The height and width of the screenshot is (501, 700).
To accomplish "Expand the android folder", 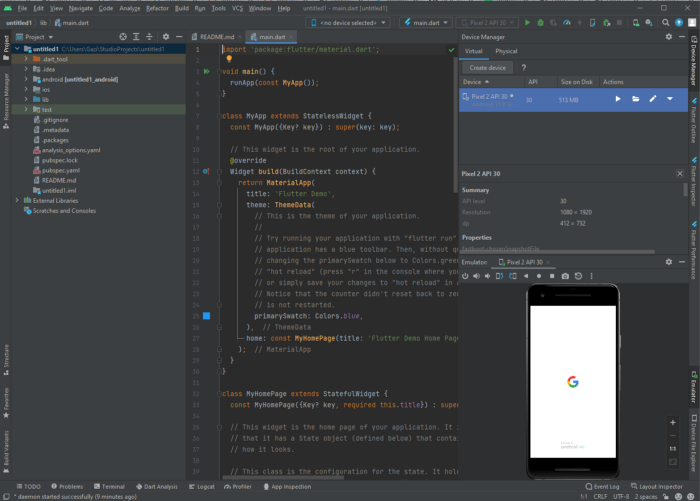I will [26, 79].
